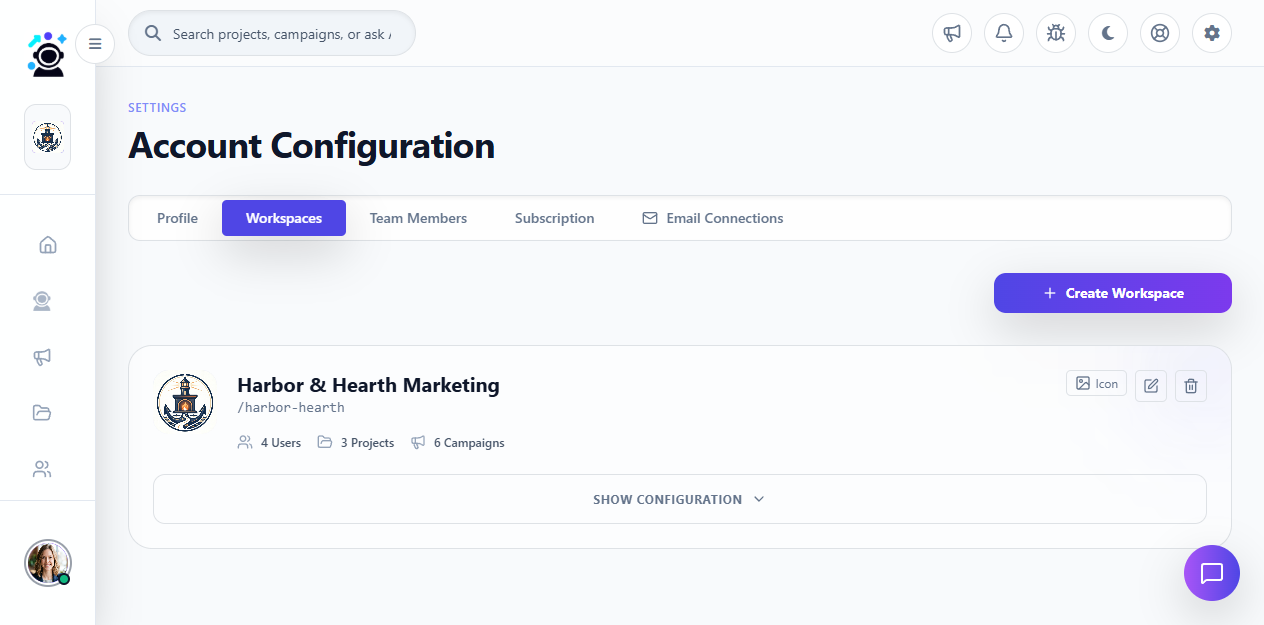The image size is (1264, 625).
Task: Open Campaigns megaphone in sidebar
Action: (x=42, y=357)
